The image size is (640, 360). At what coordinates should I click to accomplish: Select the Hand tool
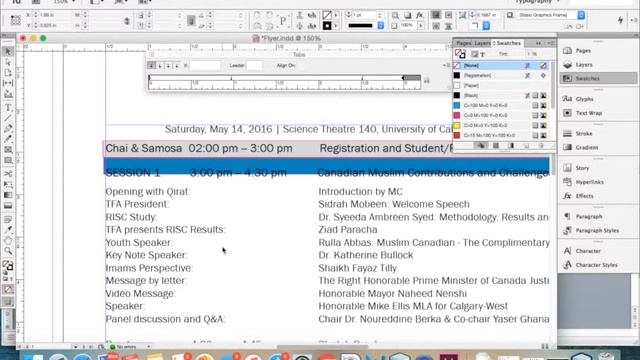8,240
